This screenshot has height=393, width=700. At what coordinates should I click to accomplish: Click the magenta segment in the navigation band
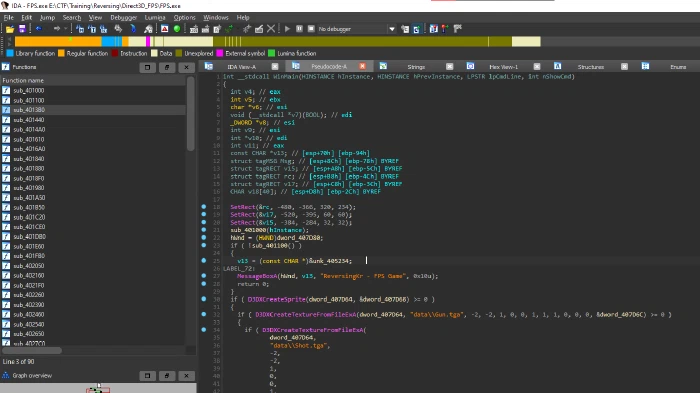pyautogui.click(x=148, y=42)
